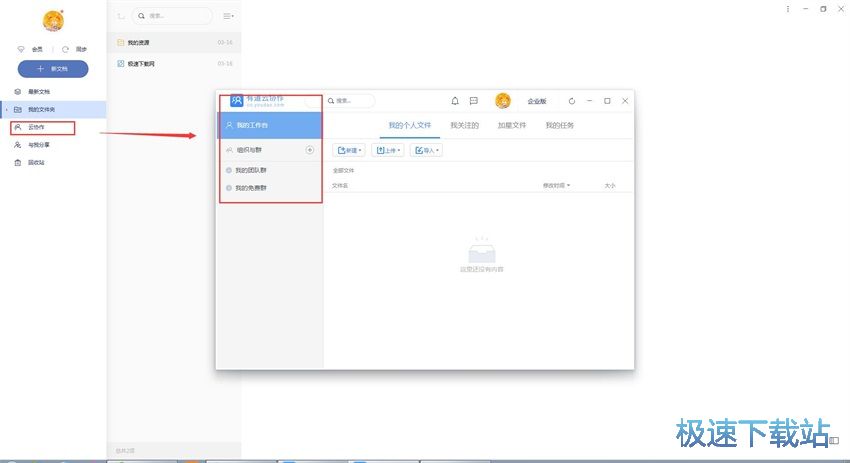This screenshot has height=463, width=850.
Task: Open the 上传 upload dropdown
Action: pyautogui.click(x=388, y=150)
